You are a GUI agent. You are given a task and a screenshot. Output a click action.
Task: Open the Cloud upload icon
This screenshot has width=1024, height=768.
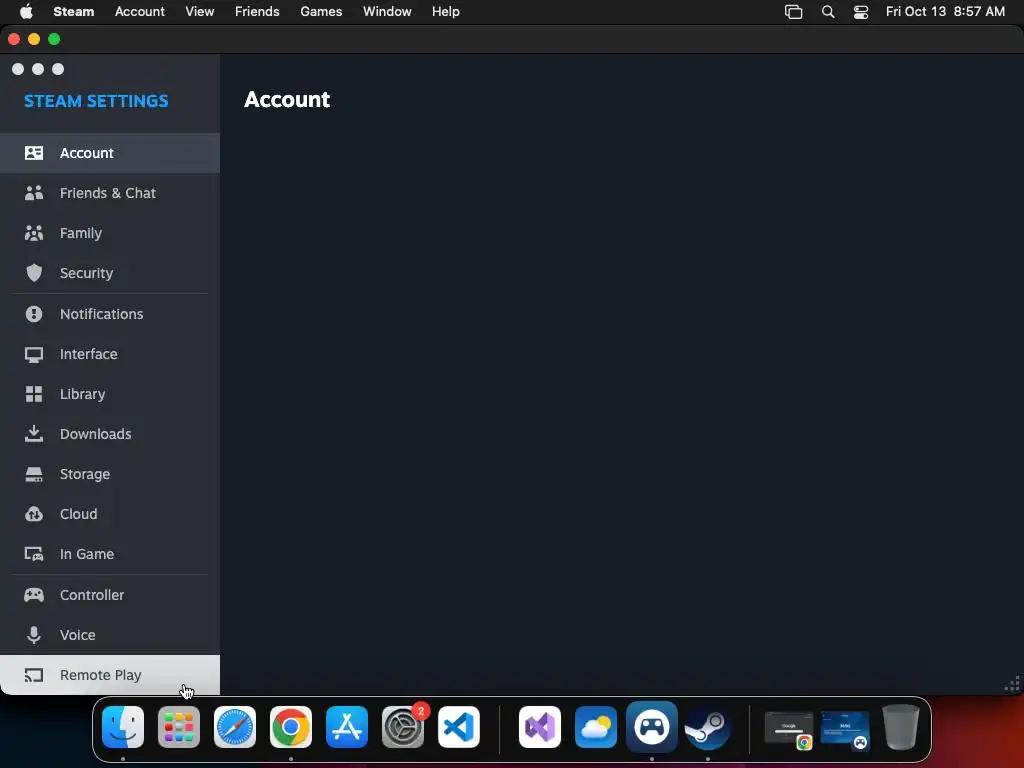coord(34,514)
